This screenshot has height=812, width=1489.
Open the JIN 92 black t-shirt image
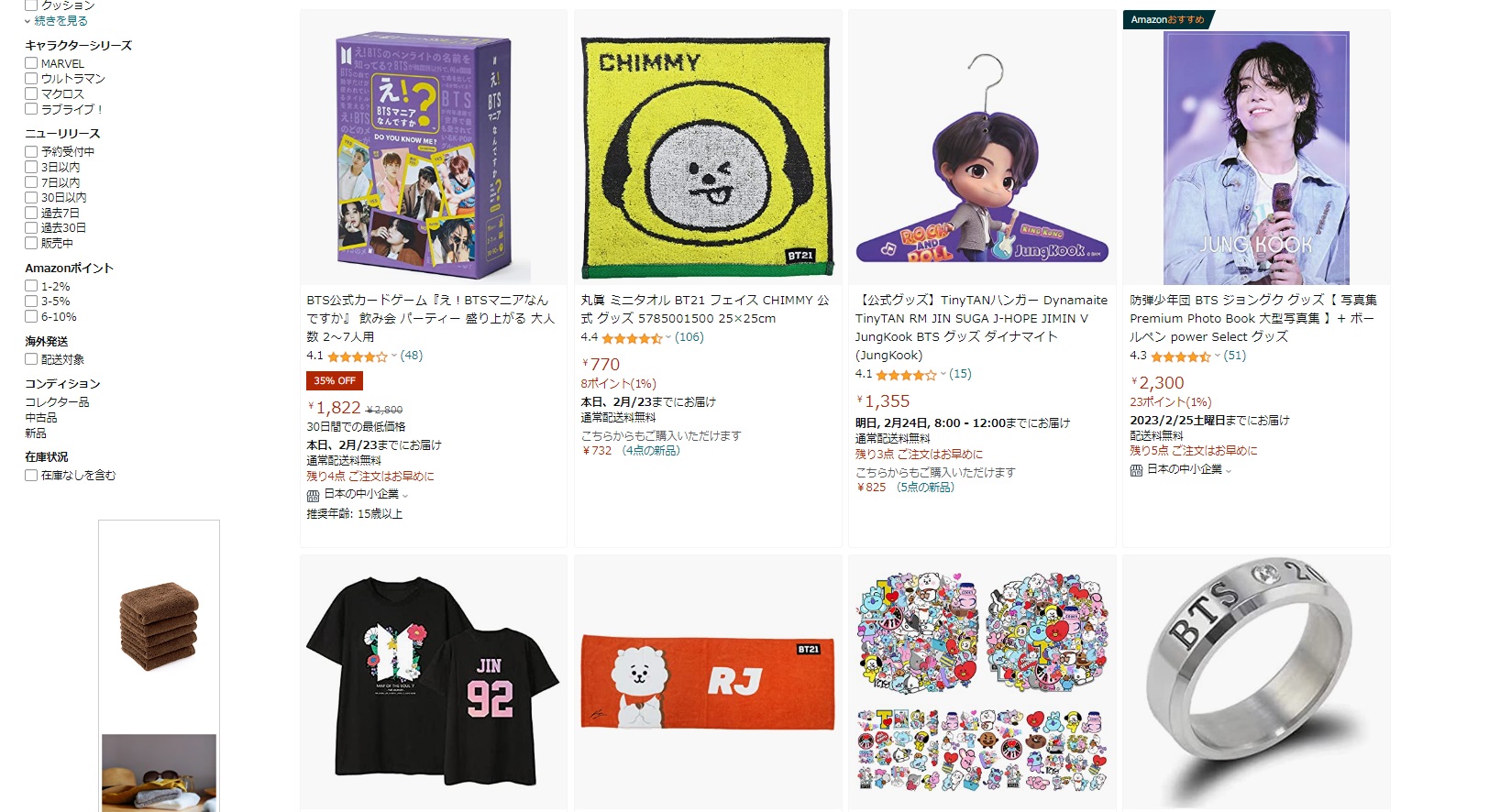(433, 683)
